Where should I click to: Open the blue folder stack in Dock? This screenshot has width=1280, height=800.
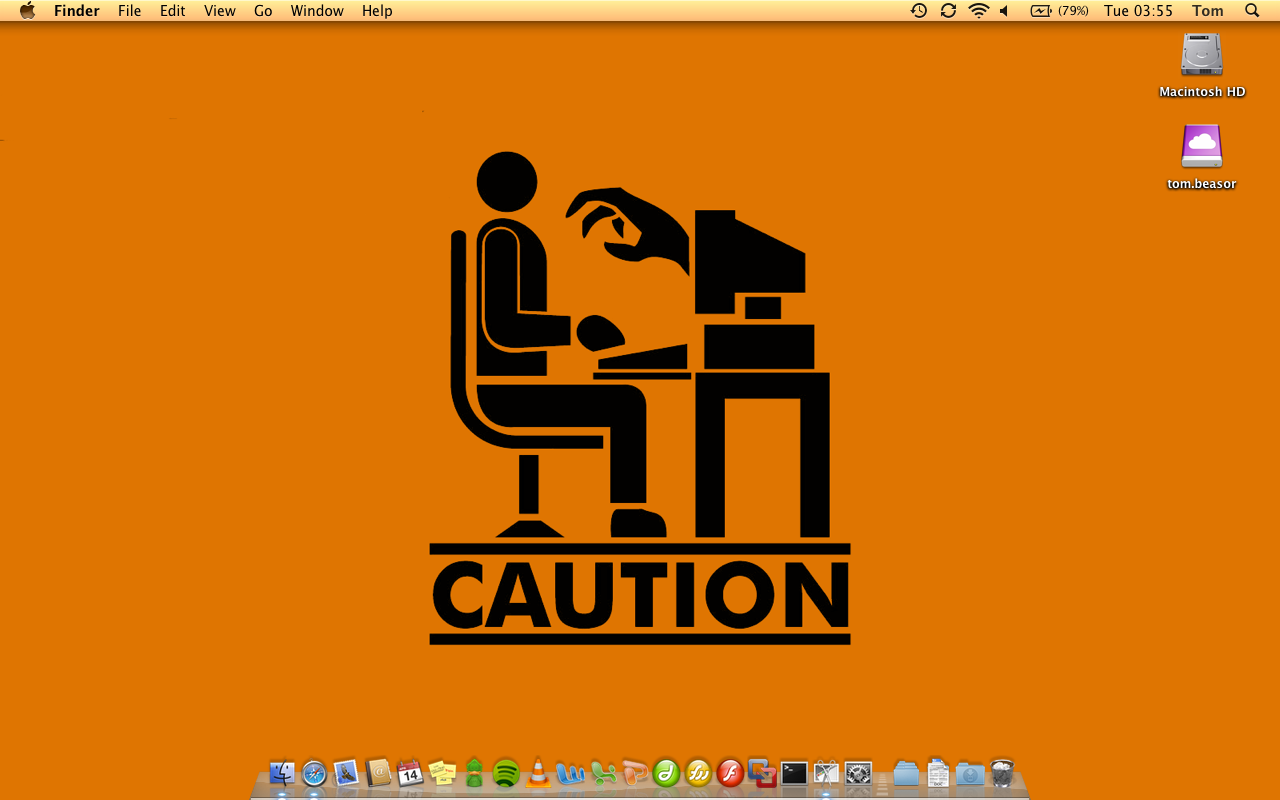(906, 773)
